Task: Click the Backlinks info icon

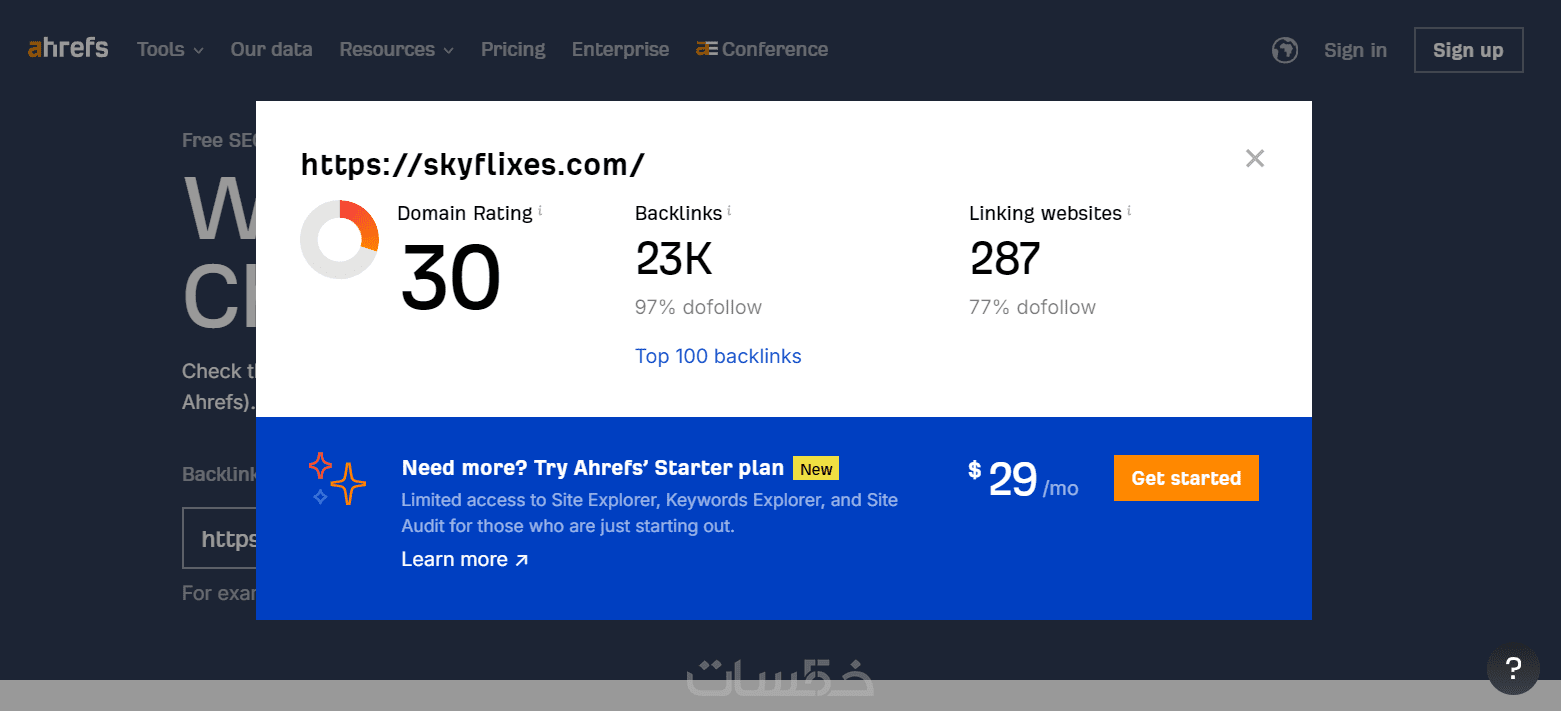Action: click(x=729, y=211)
